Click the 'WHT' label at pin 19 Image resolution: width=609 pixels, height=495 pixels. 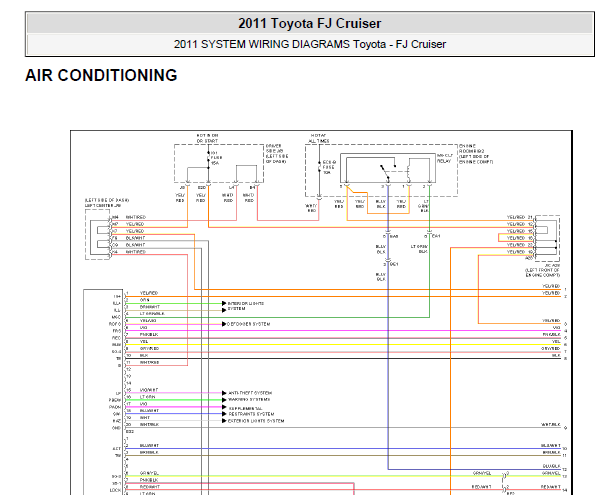tap(144, 417)
